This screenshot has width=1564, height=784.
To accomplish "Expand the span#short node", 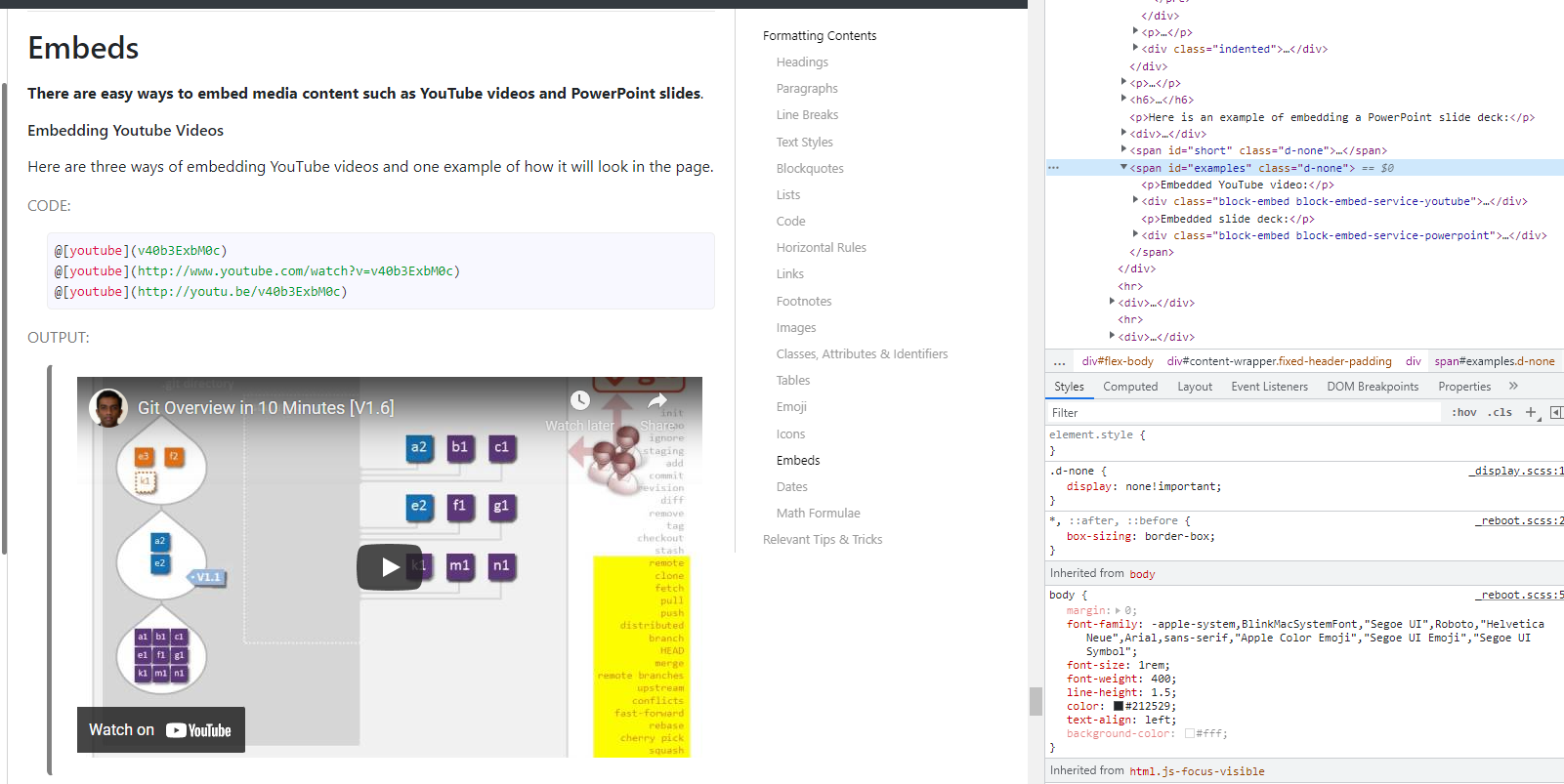I will [x=1124, y=150].
